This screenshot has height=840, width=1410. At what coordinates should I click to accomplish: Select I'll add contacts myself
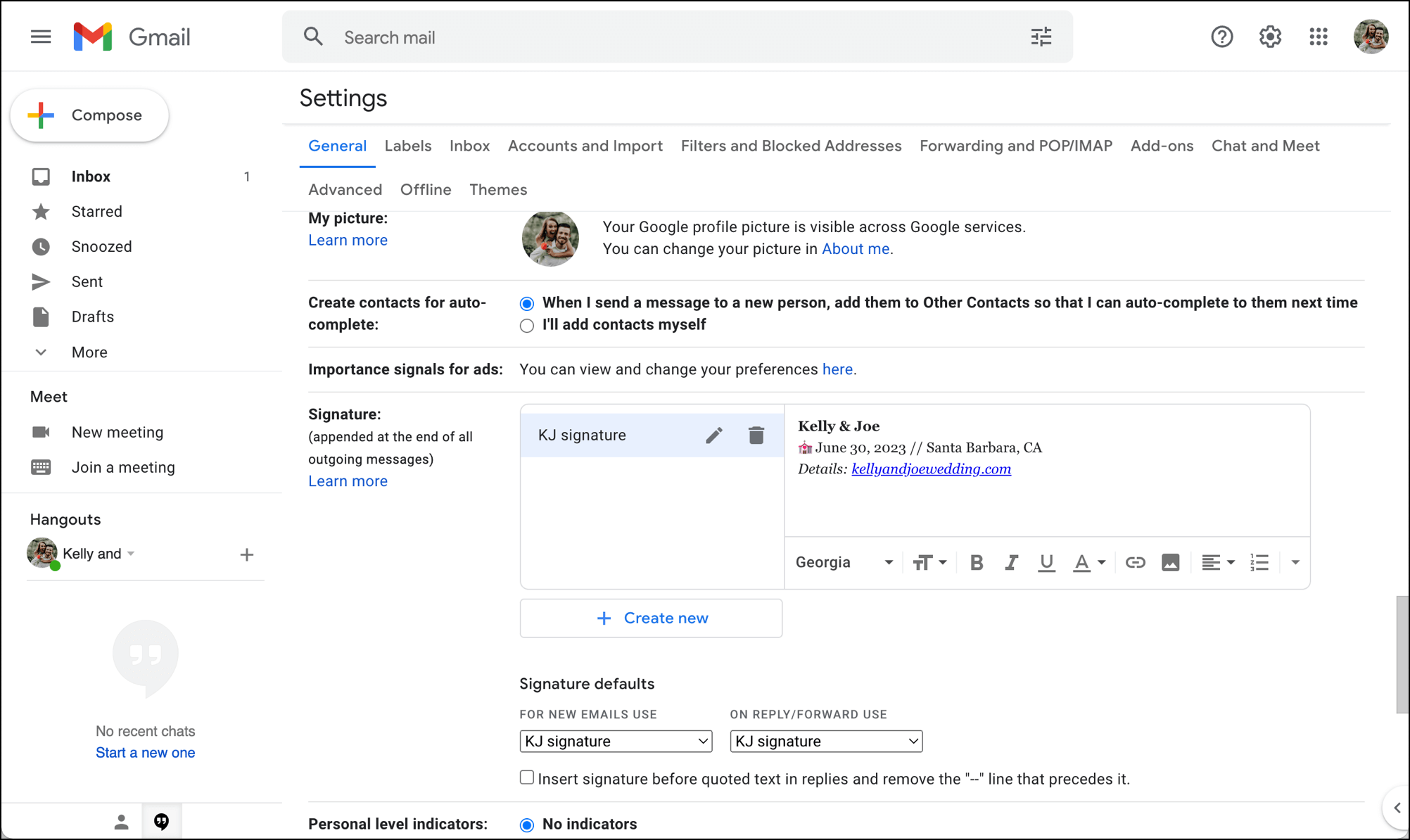coord(527,325)
